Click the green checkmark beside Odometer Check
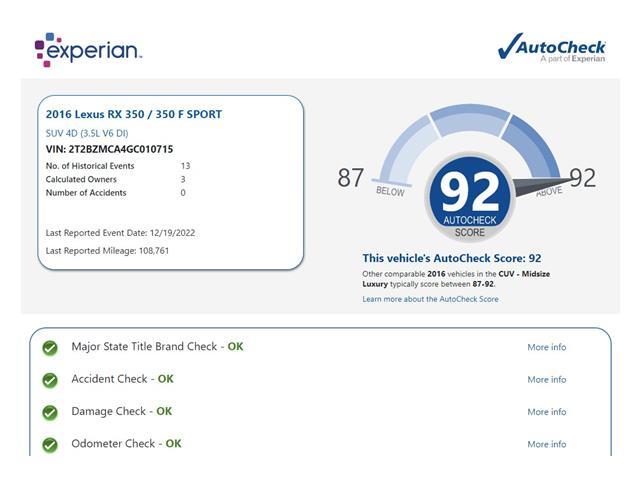 [x=50, y=445]
